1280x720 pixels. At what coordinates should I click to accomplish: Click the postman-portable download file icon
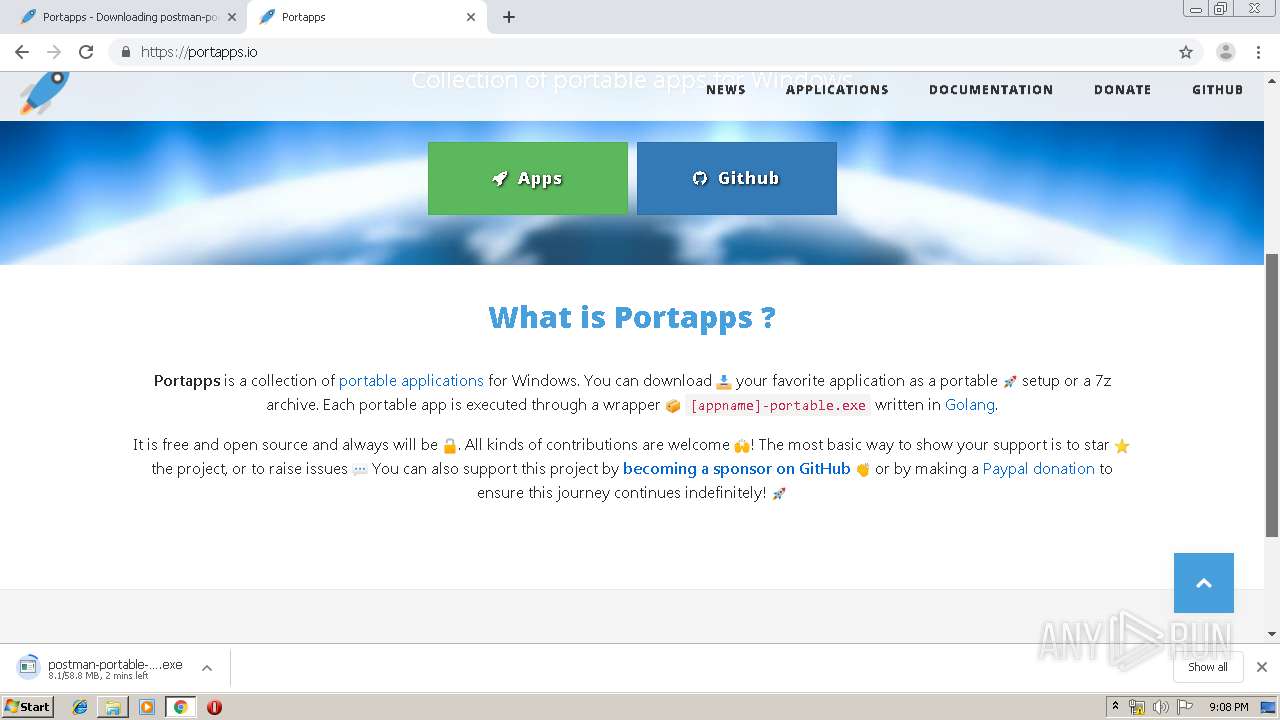pos(28,667)
